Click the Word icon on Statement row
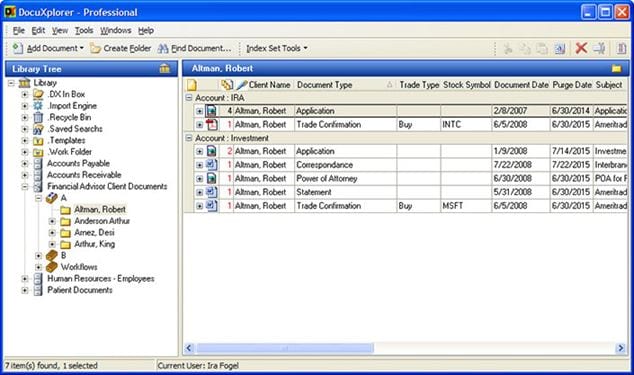 coord(211,192)
